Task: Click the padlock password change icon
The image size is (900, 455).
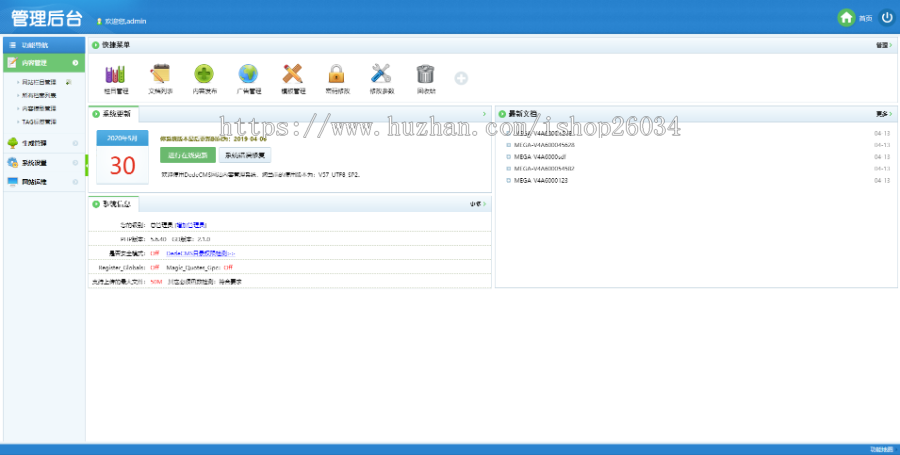Action: pos(336,74)
